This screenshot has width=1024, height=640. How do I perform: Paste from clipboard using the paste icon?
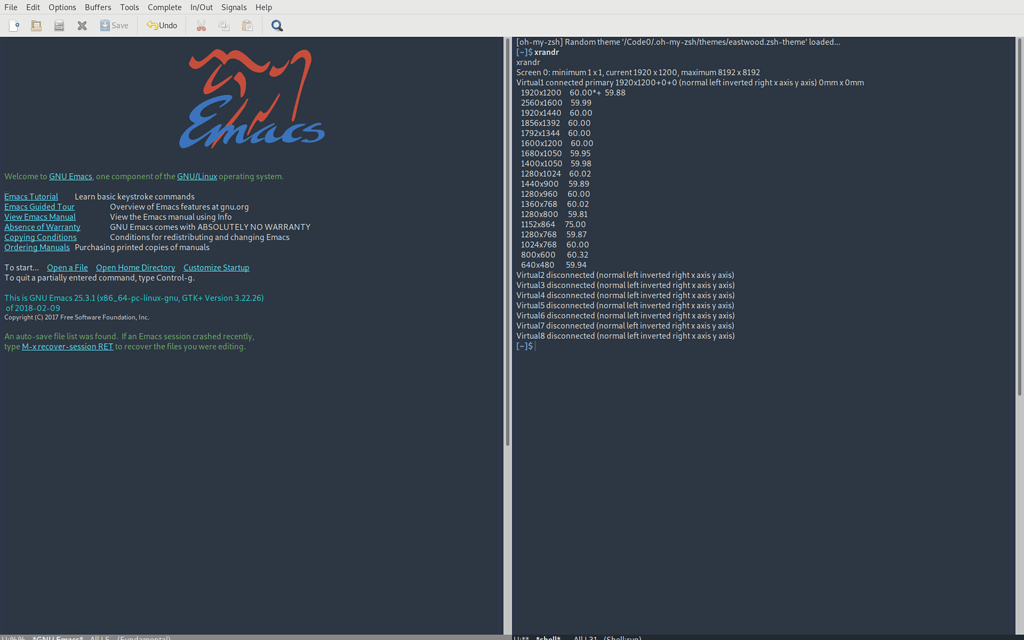(247, 26)
